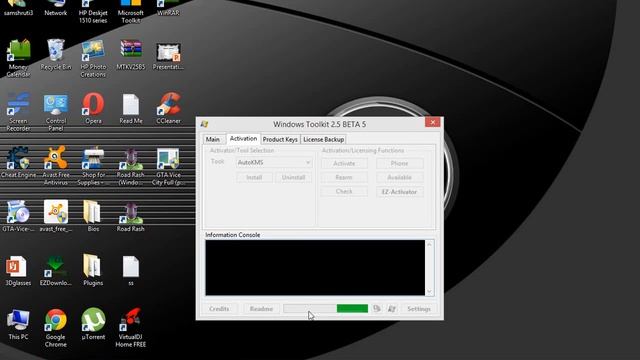
Task: Open Control Panel desktop icon
Action: (56, 112)
